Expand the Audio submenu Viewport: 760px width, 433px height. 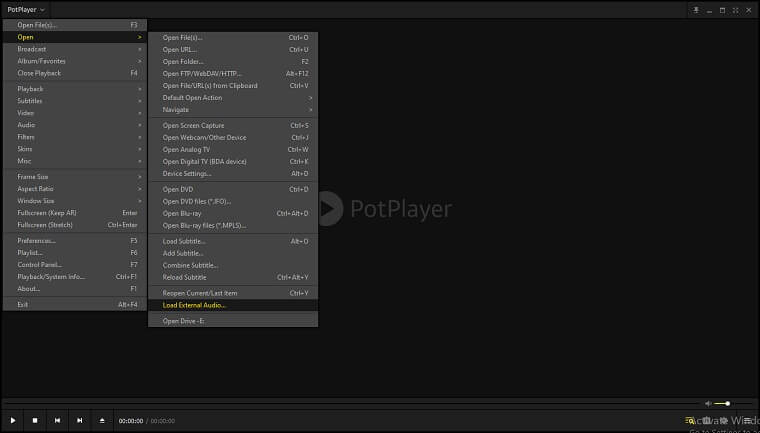pos(75,125)
